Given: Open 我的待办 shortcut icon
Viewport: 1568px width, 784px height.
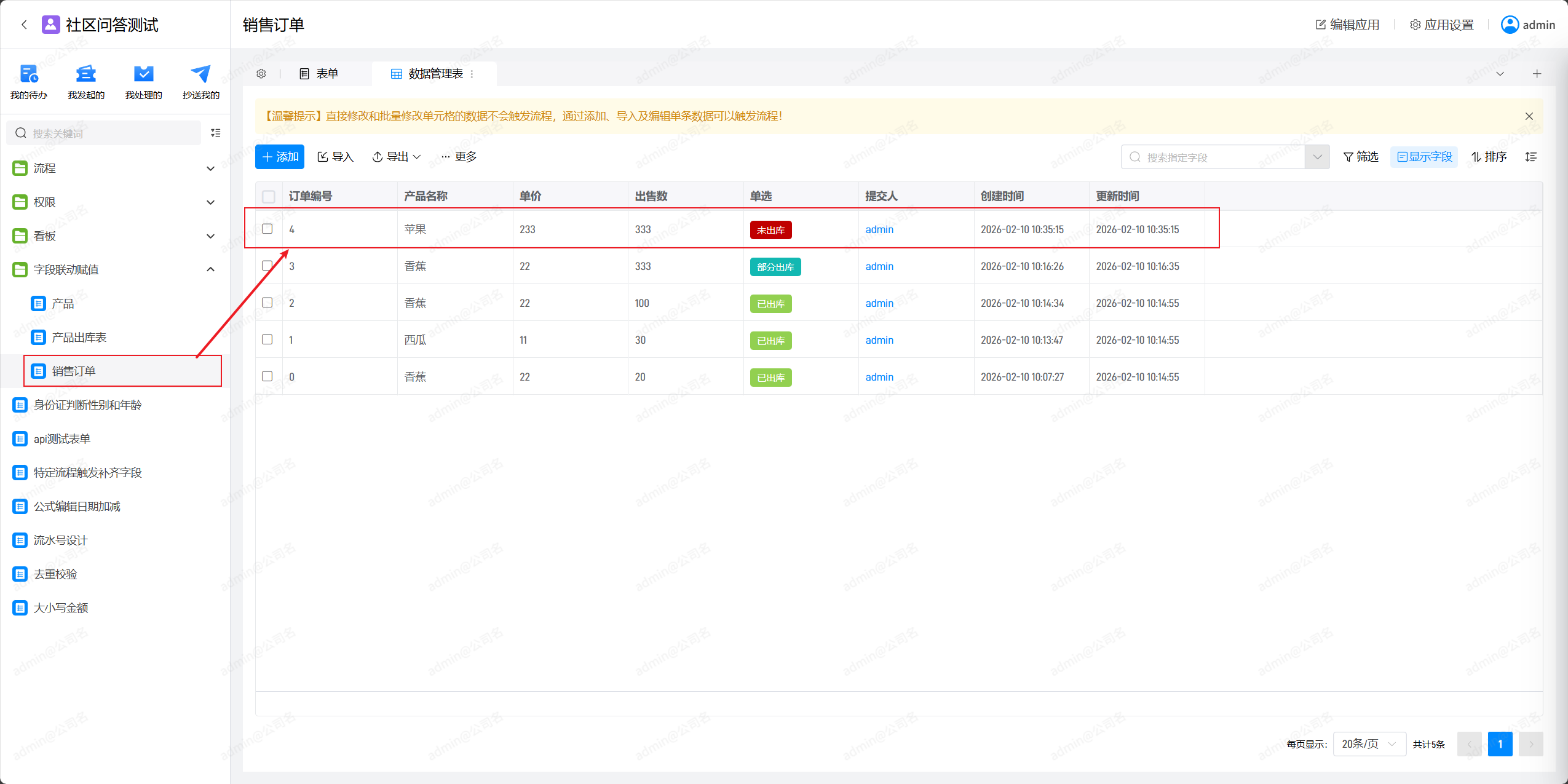Looking at the screenshot, I should coord(28,74).
